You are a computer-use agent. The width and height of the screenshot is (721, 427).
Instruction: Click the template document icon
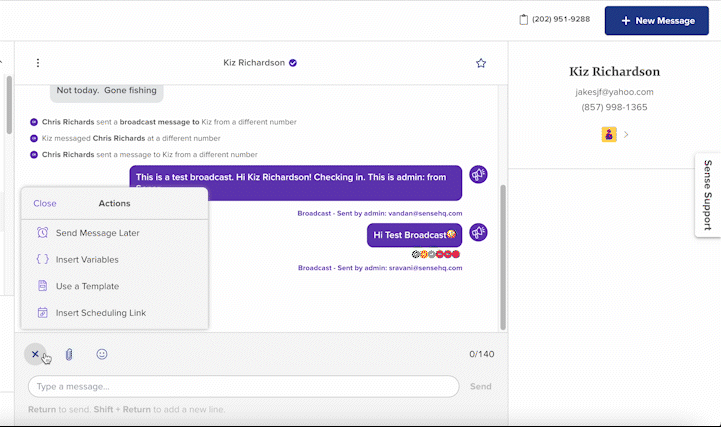click(42, 286)
